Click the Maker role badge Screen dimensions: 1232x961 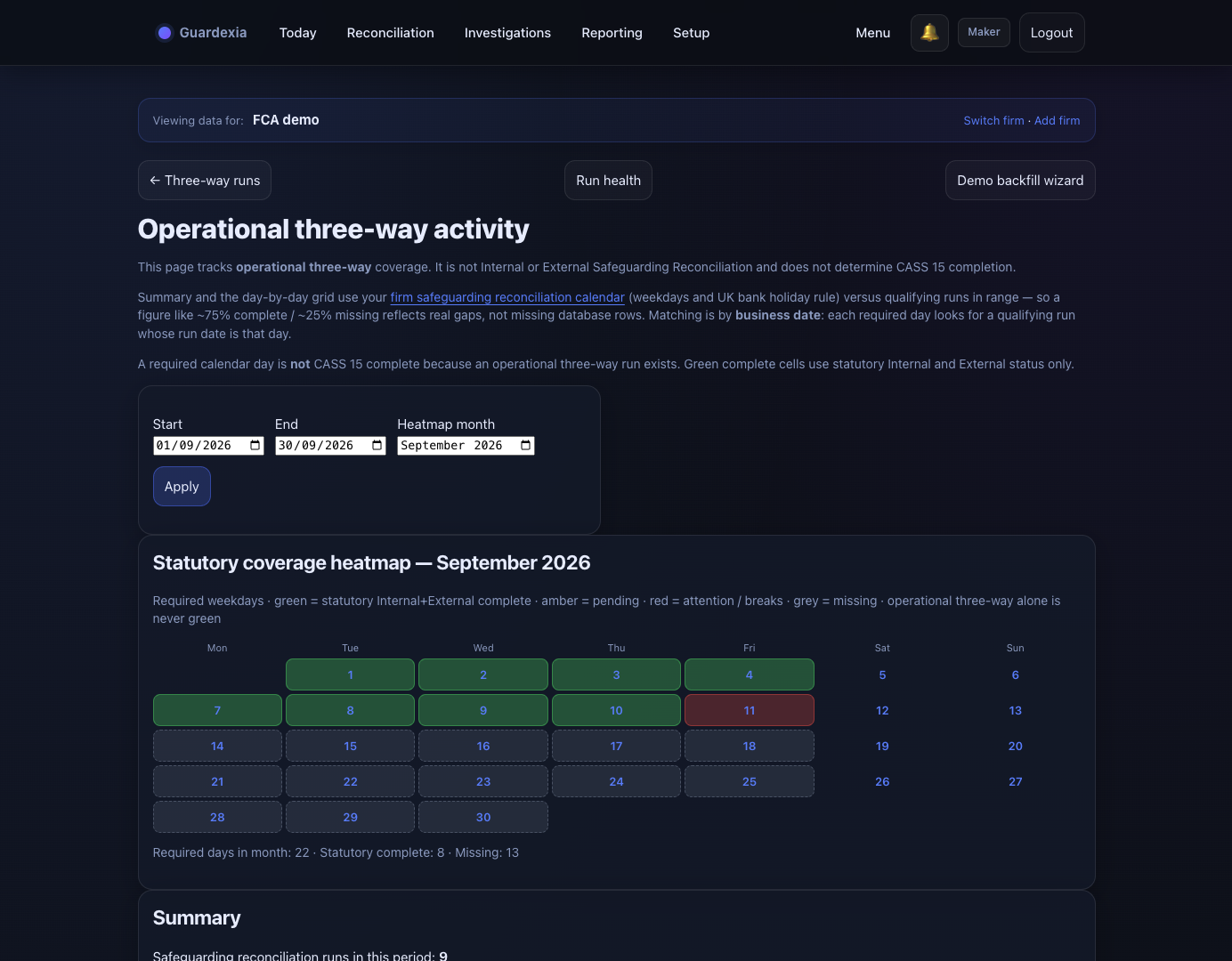pyautogui.click(x=984, y=32)
